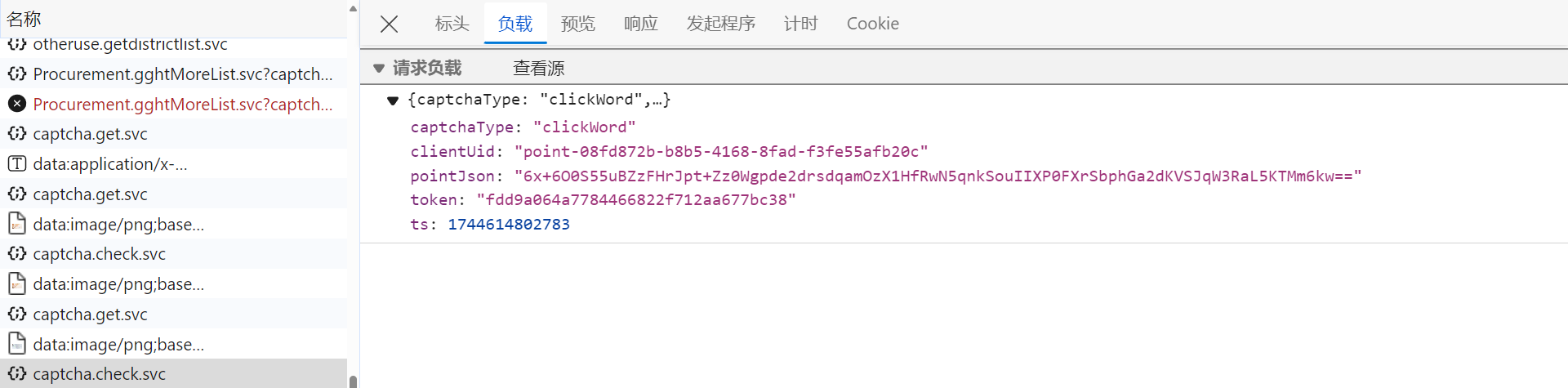Screen dimensions: 1568x388
Task: Switch to the 响应 tab
Action: click(x=641, y=24)
